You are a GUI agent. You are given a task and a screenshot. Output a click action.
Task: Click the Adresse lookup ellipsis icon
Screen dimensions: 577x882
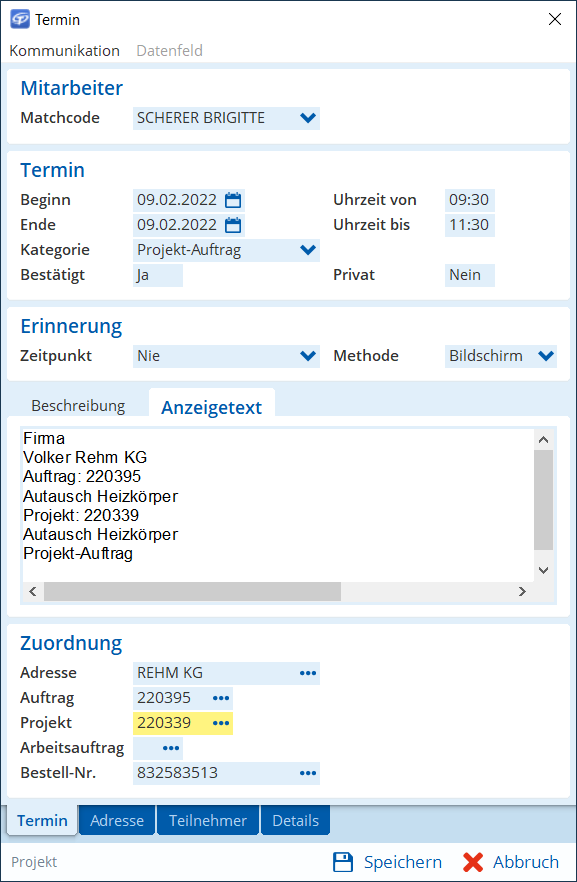308,673
